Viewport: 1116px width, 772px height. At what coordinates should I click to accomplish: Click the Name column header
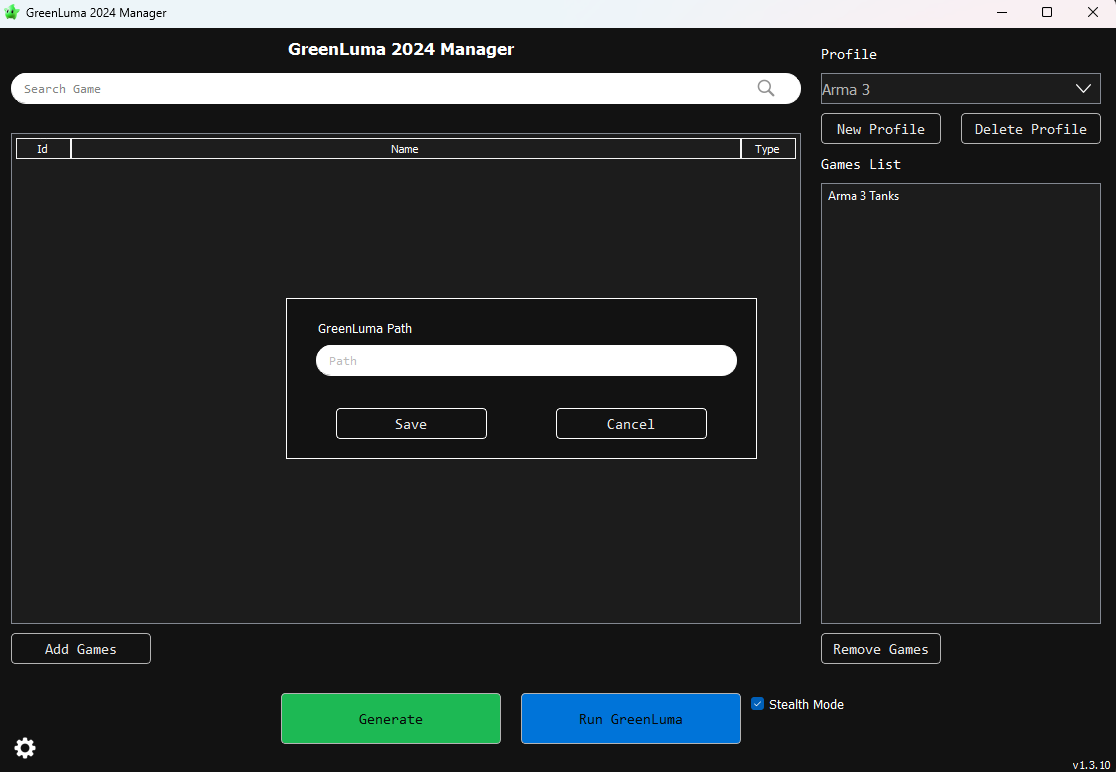coord(405,149)
